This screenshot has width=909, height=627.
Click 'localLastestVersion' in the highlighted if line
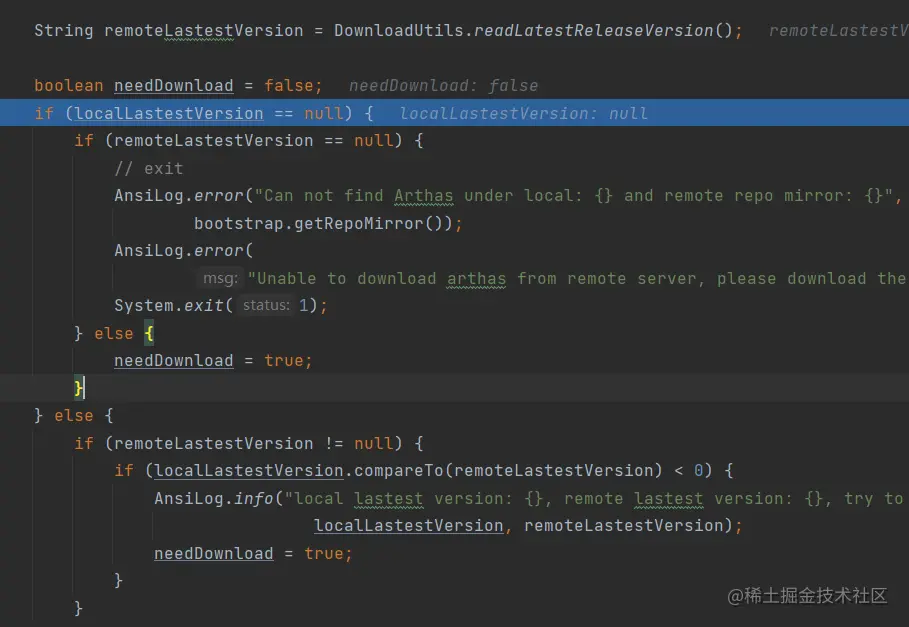169,113
